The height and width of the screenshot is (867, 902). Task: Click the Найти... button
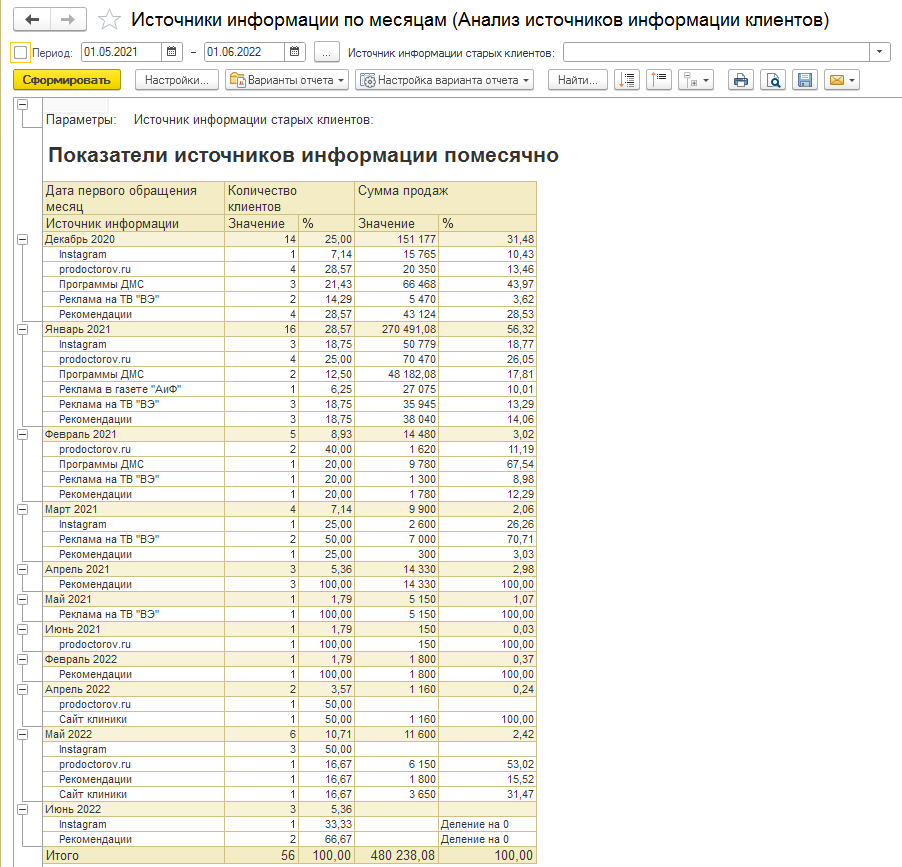[x=578, y=80]
